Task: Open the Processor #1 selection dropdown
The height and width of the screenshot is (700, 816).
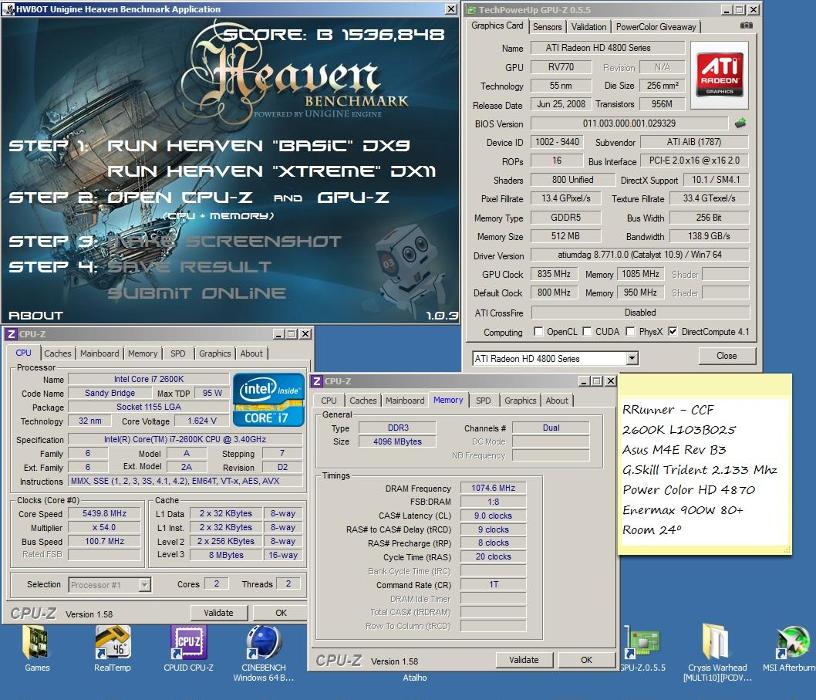Action: 145,585
